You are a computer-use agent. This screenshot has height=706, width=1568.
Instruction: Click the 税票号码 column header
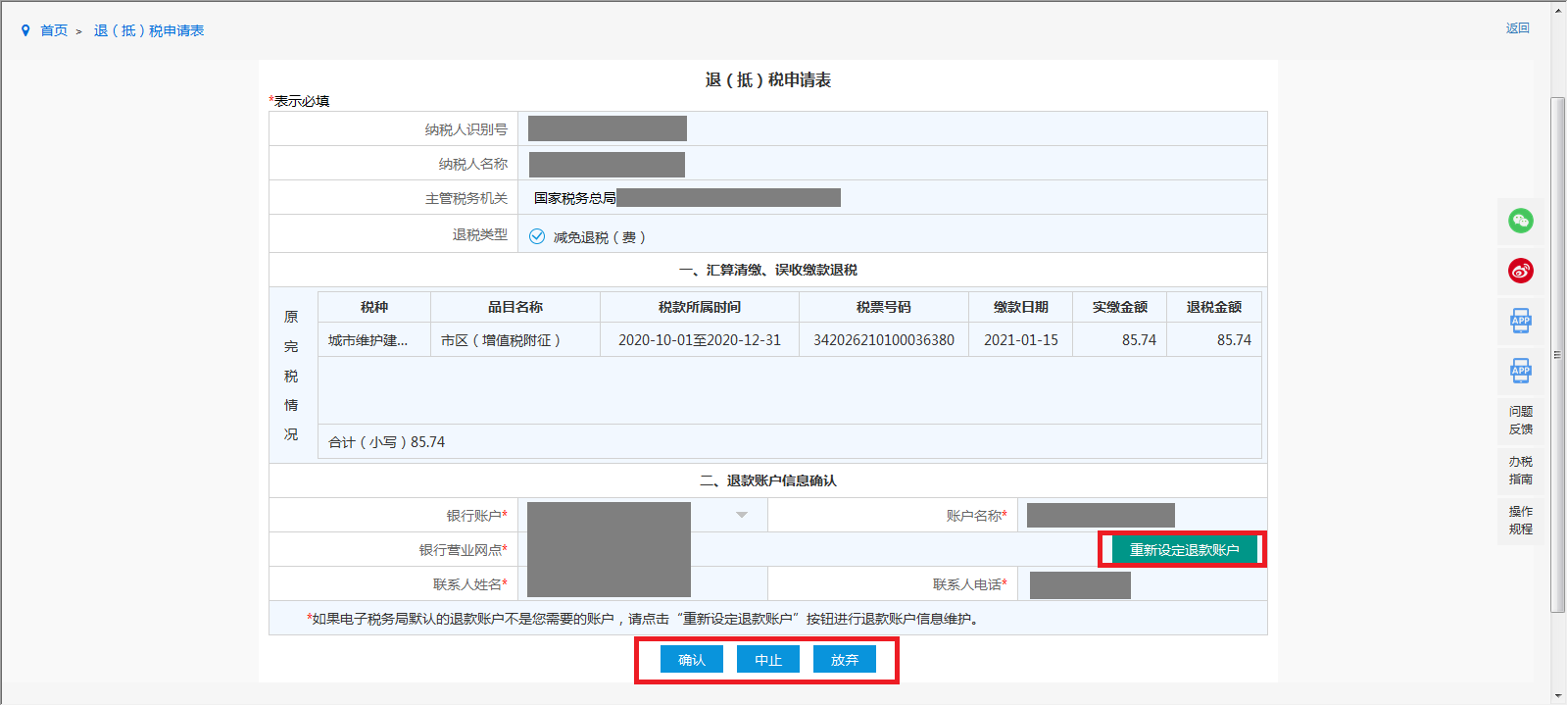884,307
